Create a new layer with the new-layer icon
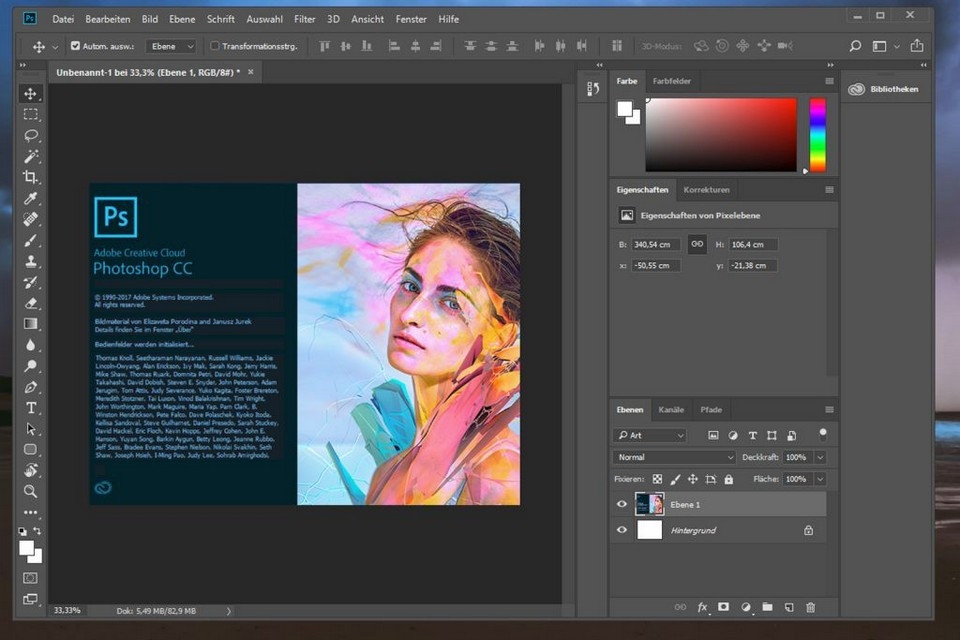 tap(788, 607)
